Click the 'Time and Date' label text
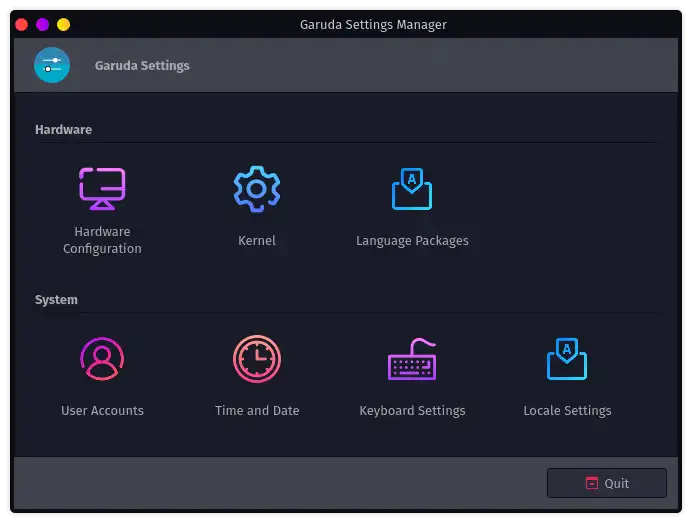 257,410
